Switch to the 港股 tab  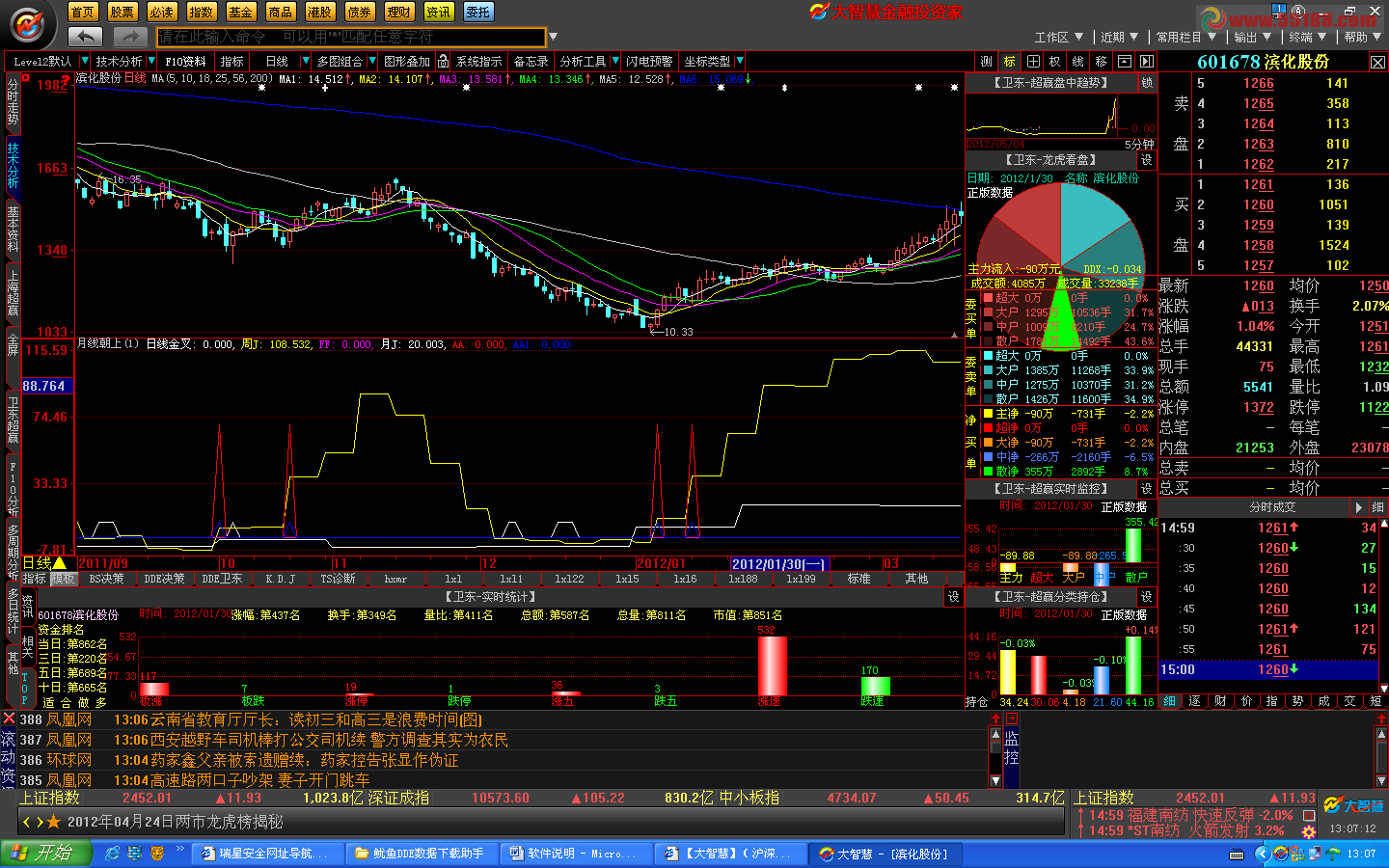pyautogui.click(x=320, y=12)
